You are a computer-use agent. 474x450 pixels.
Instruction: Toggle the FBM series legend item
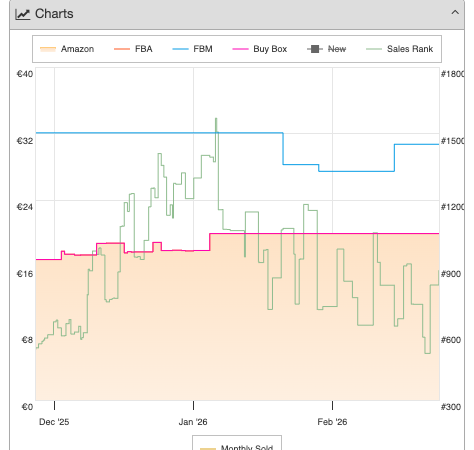coord(192,49)
